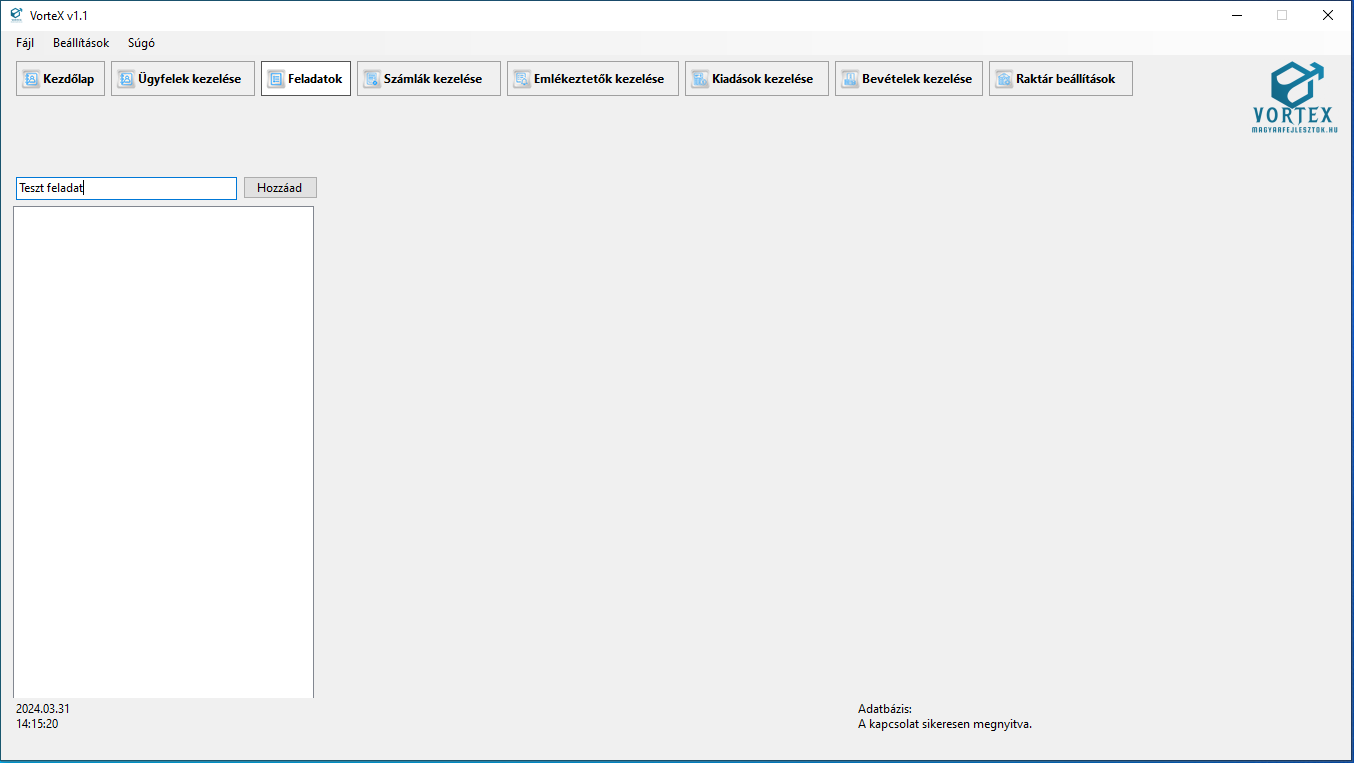
Task: Open the Beállítások menu
Action: tap(81, 43)
